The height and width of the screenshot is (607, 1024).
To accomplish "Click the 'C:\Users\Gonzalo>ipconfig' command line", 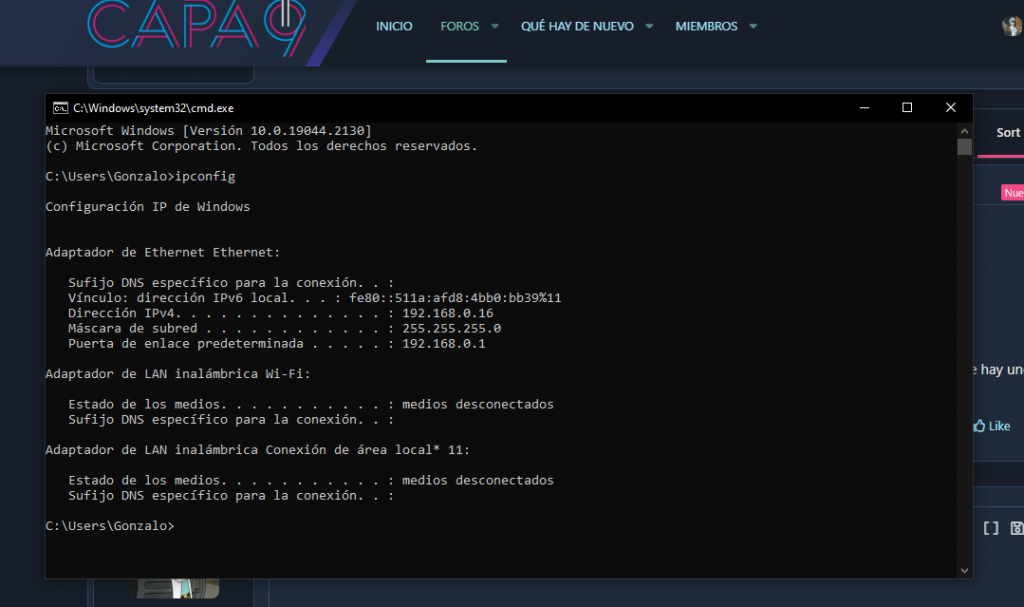I will (140, 176).
